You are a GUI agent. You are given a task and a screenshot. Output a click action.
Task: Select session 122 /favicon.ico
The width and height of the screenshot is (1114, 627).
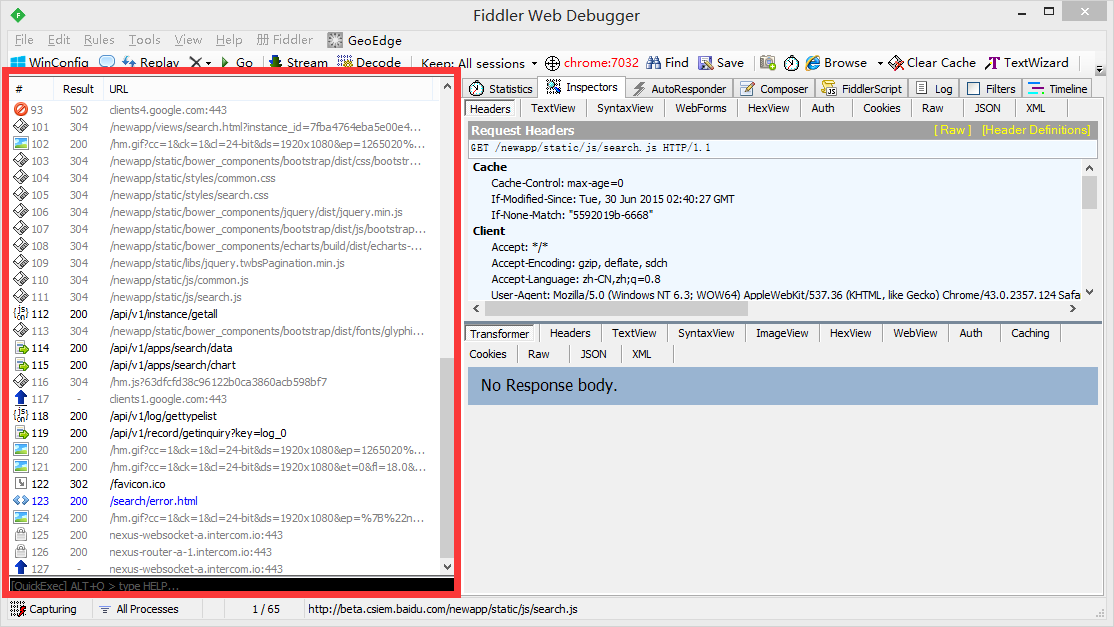point(225,484)
